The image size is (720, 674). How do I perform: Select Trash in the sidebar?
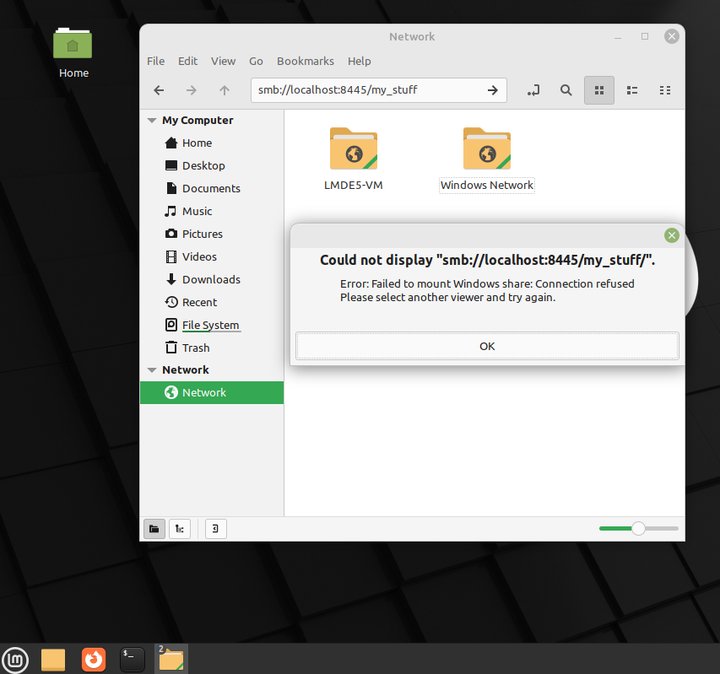click(x=212, y=348)
